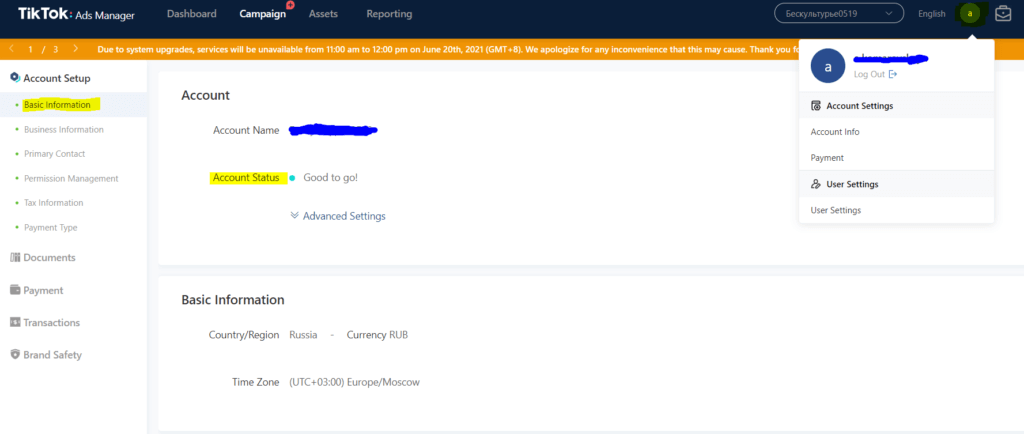
Task: Click the green account avatar icon
Action: [969, 14]
